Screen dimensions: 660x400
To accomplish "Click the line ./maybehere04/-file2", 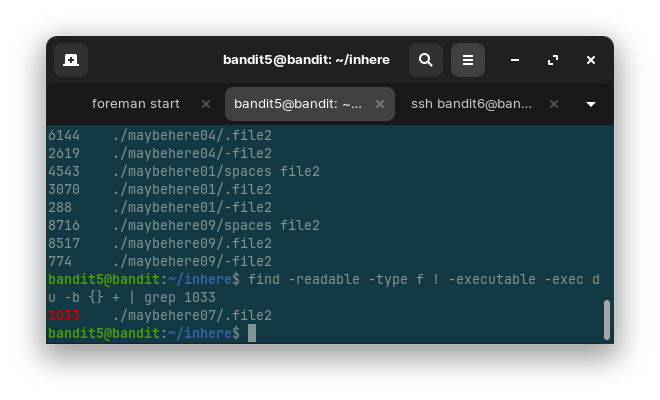I will [x=192, y=153].
